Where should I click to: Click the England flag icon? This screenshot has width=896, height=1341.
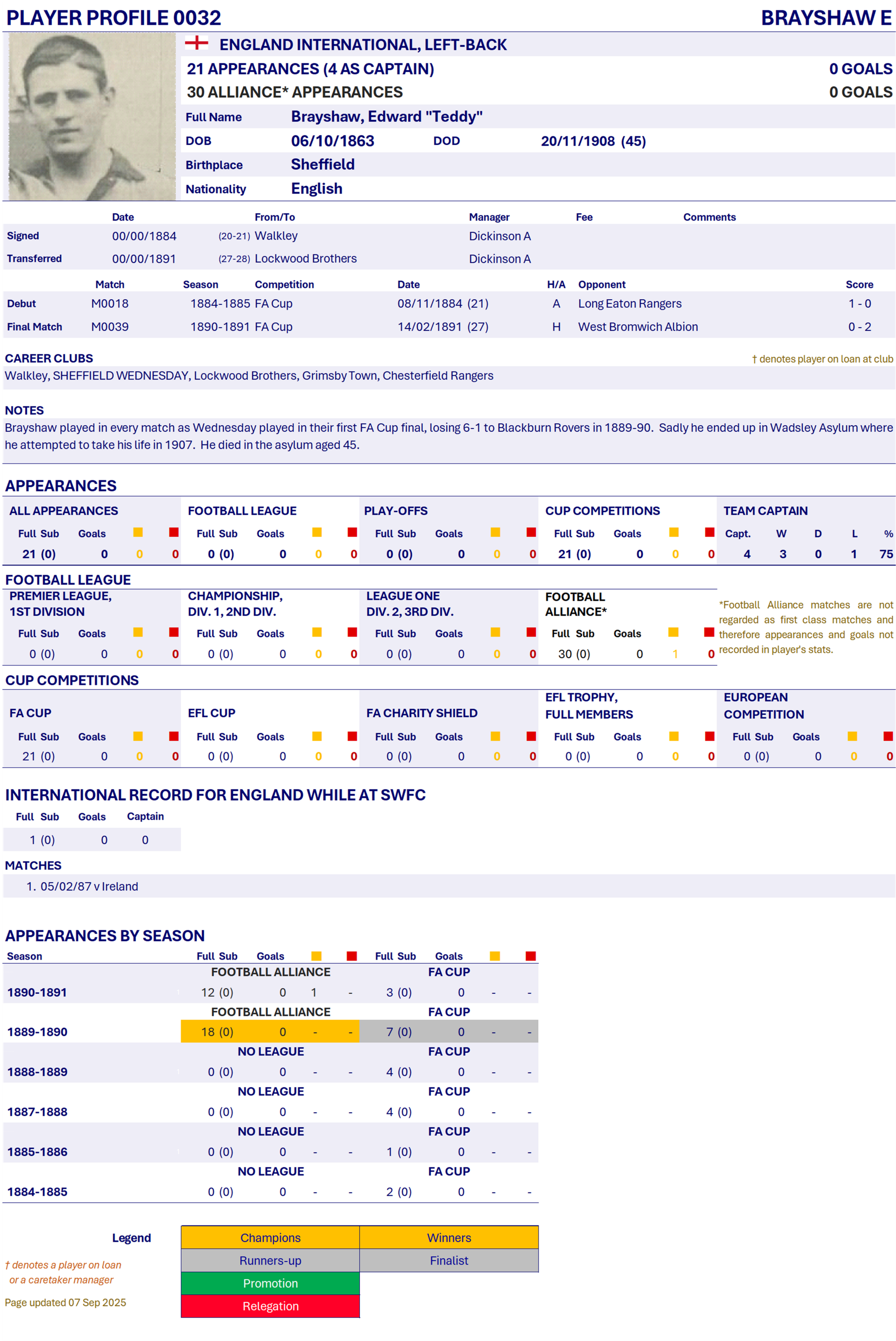(x=196, y=43)
